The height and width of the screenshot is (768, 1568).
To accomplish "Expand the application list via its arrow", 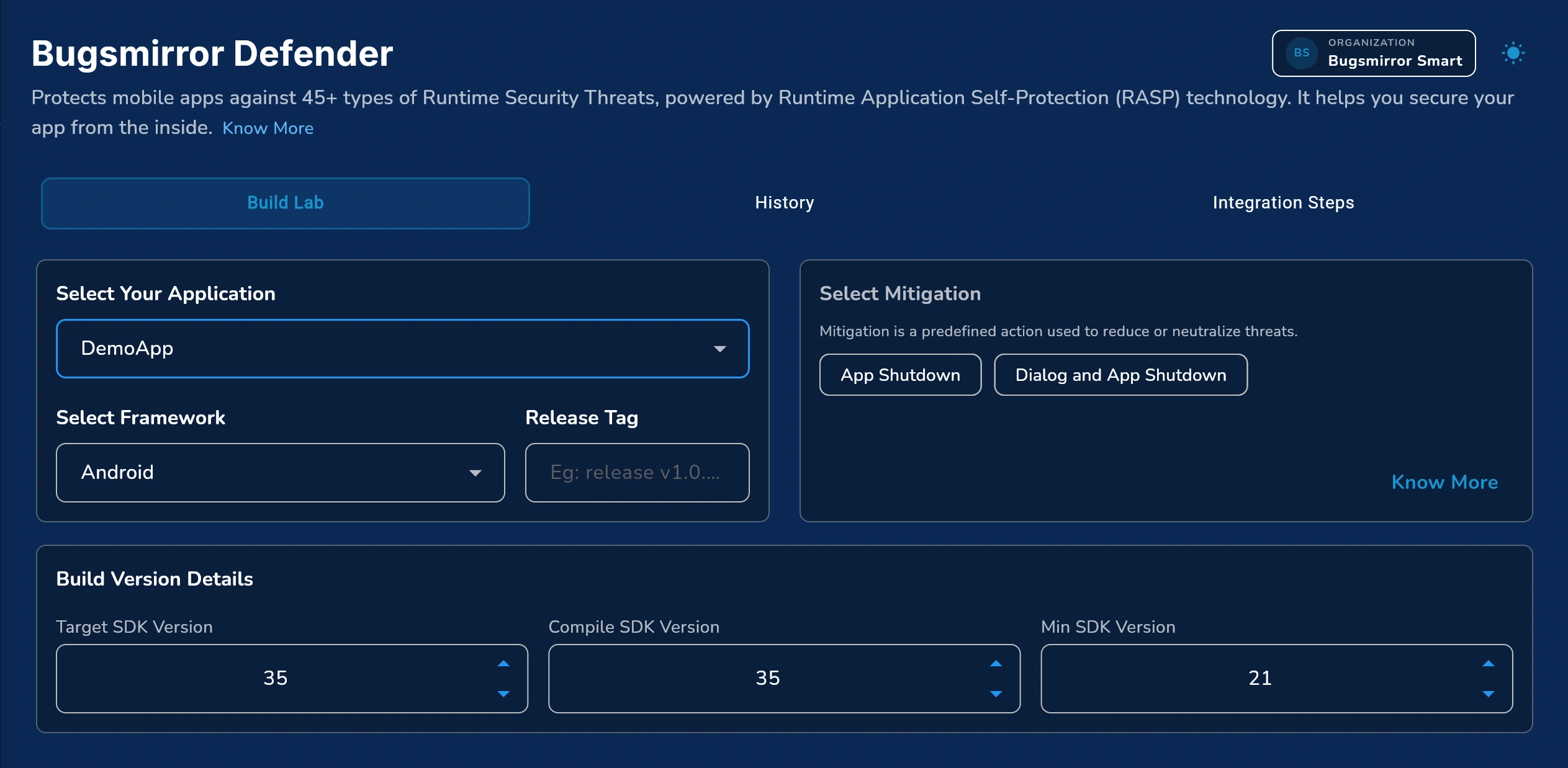I will click(x=719, y=349).
